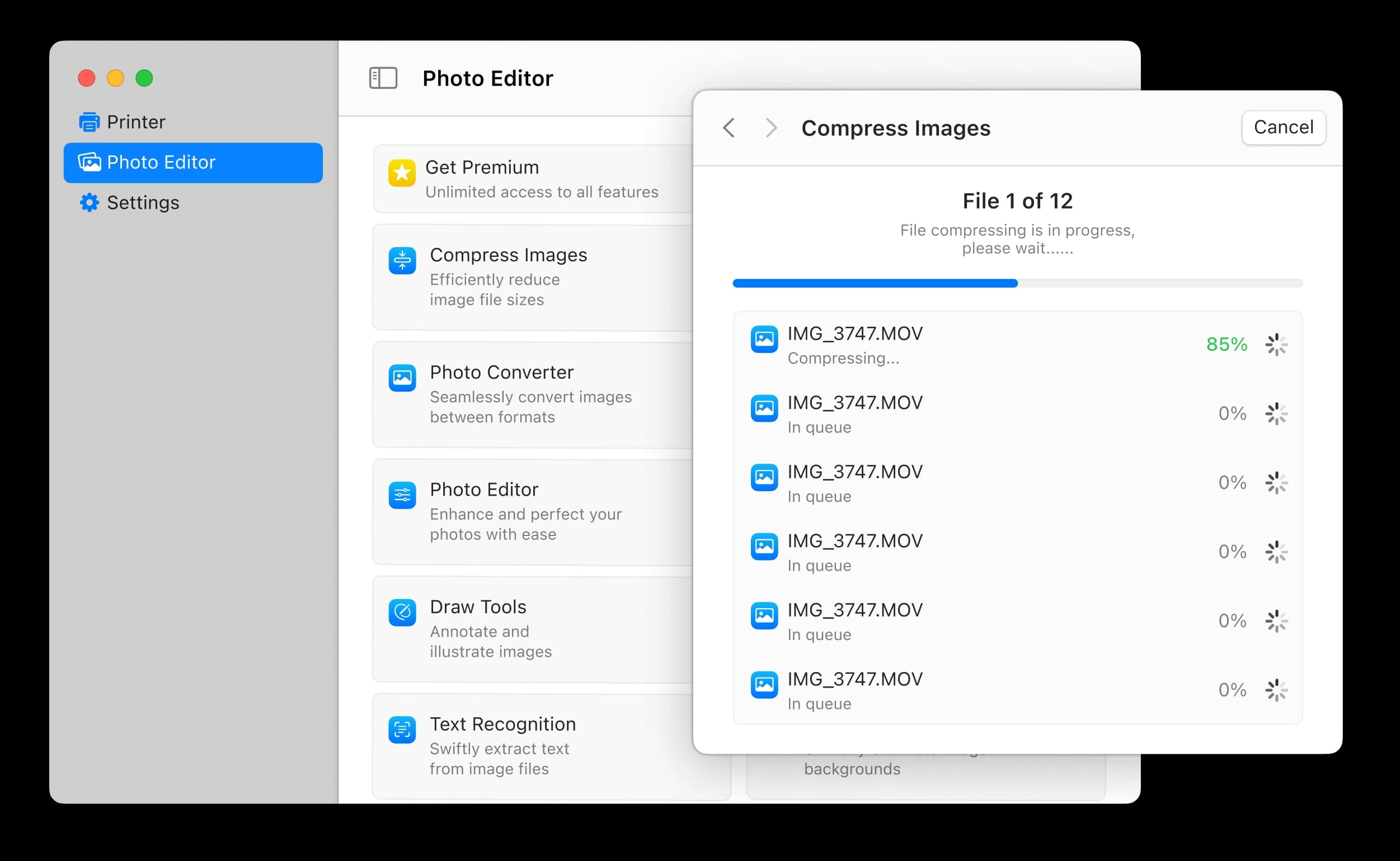Open the Photo Editor tool card
1400x861 pixels.
tap(533, 512)
